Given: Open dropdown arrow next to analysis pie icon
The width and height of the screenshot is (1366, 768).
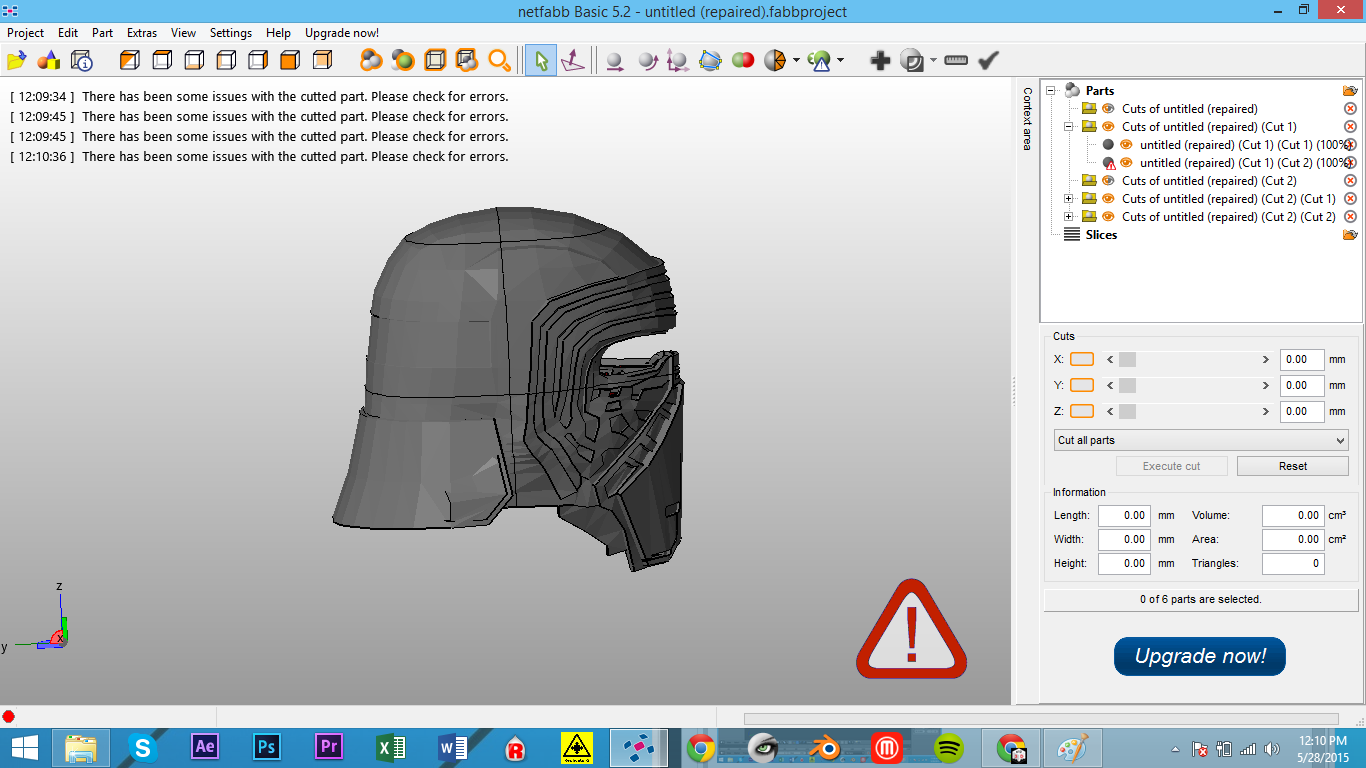Looking at the screenshot, I should 796,61.
